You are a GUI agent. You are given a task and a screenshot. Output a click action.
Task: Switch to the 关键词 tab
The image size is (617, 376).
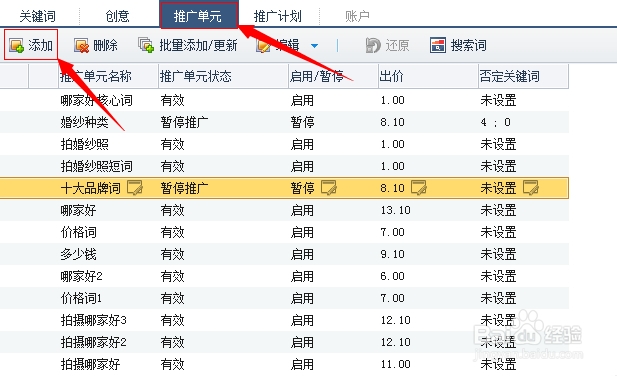pos(38,16)
